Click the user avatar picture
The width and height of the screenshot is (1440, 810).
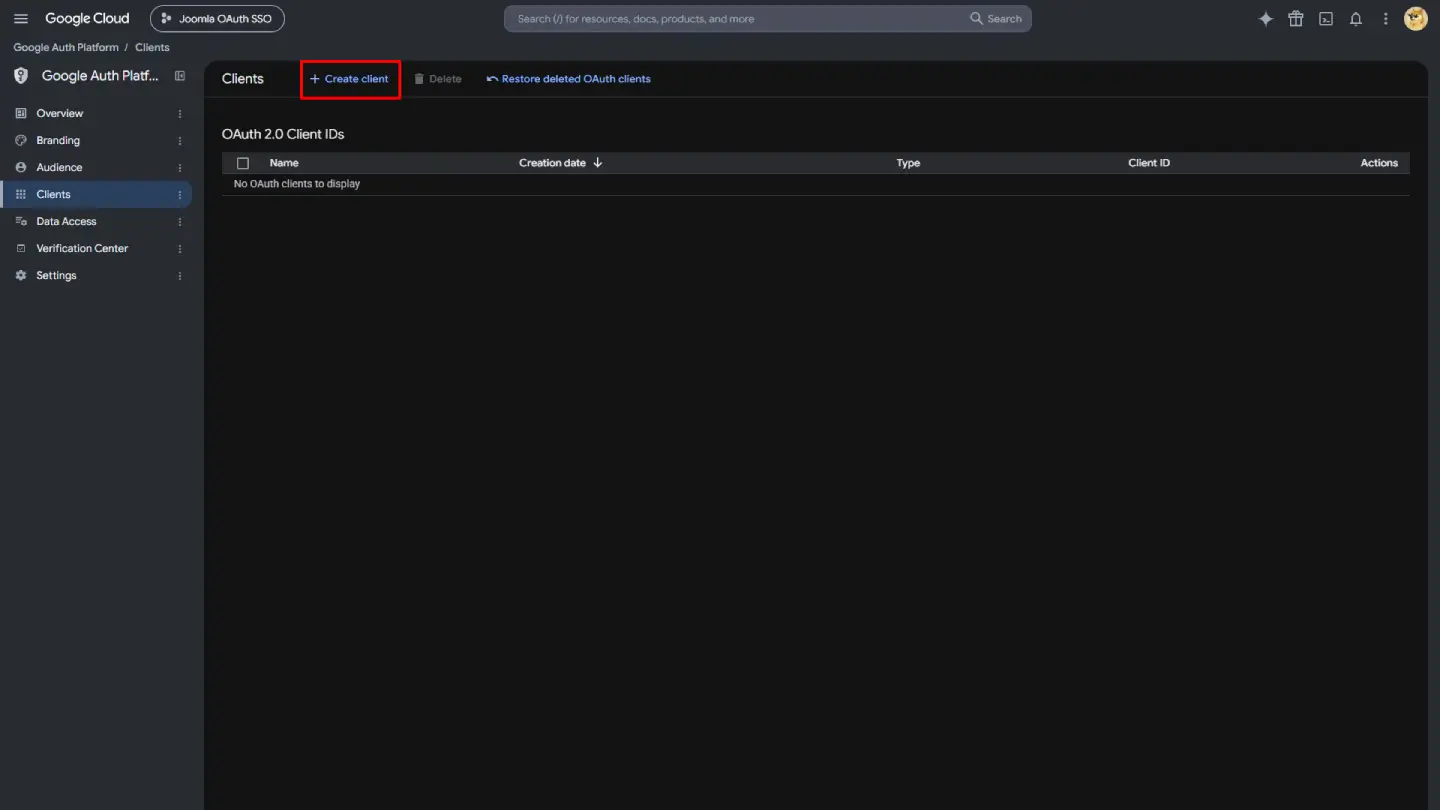[1416, 19]
